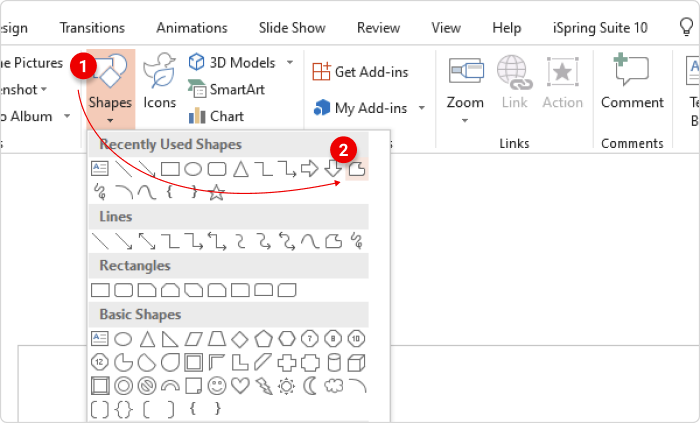Select the Smiley Face shape
This screenshot has height=423, width=700.
coord(217,386)
